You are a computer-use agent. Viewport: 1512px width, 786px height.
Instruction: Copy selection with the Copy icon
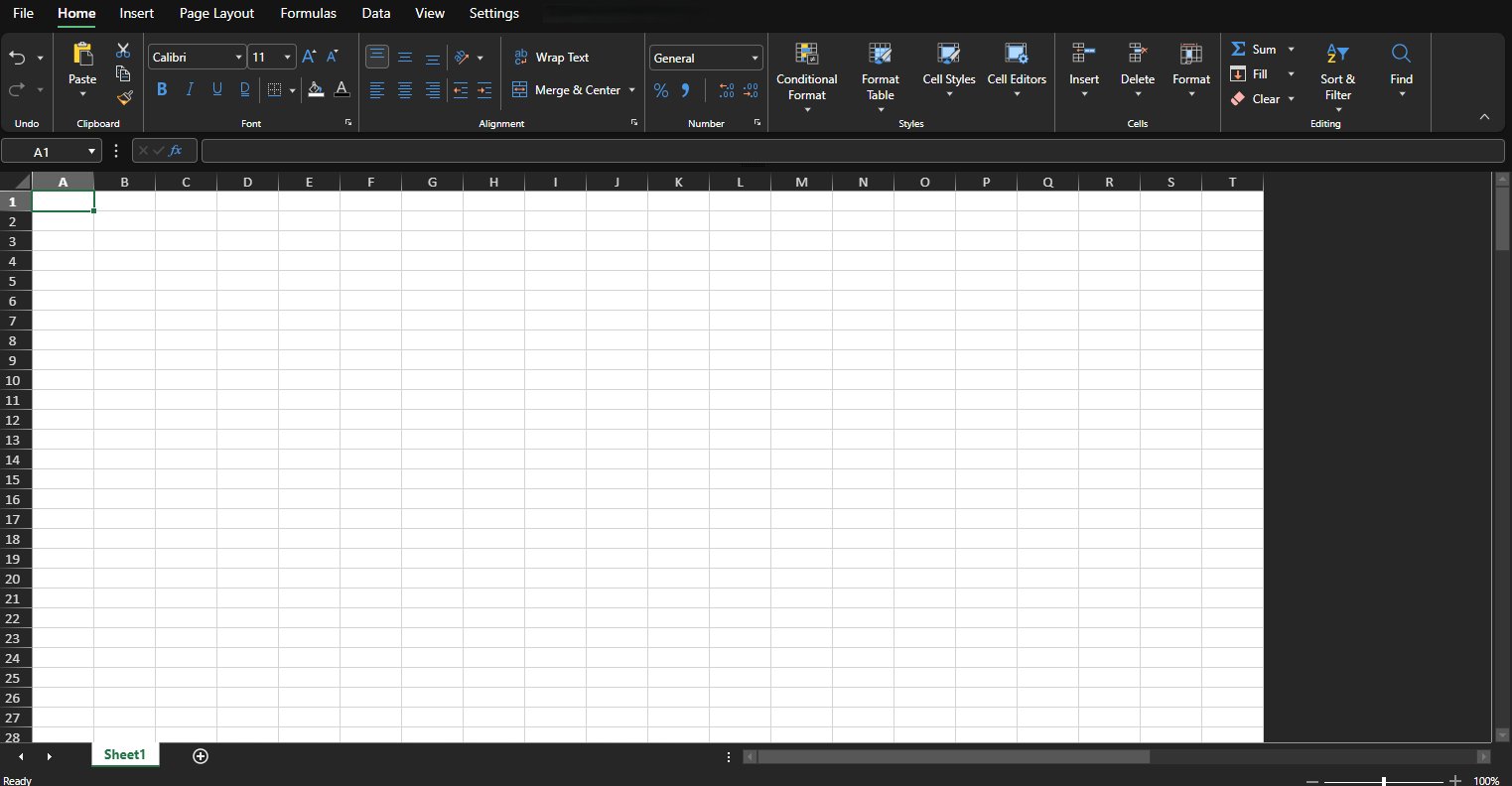tap(123, 74)
